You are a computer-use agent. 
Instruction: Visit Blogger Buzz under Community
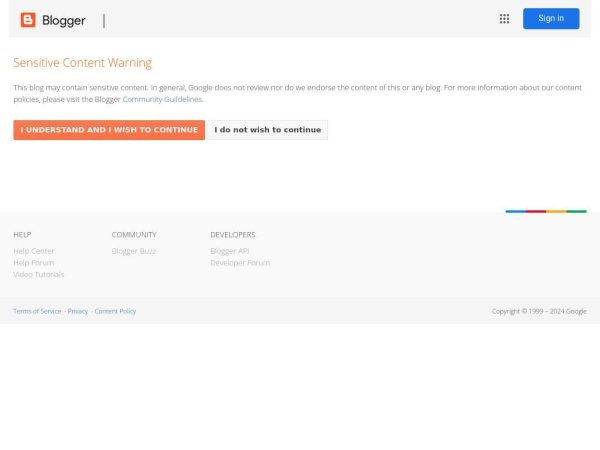coord(133,251)
